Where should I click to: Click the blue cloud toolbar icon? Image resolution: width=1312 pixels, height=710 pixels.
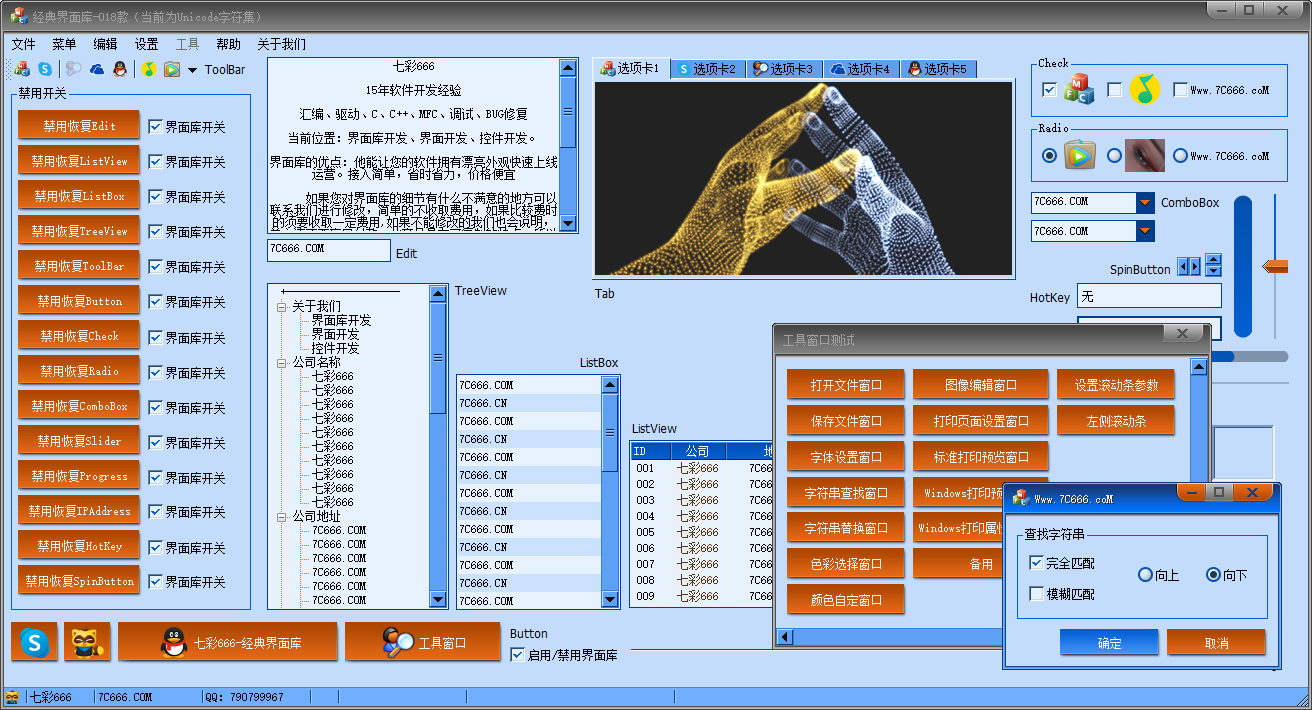tap(97, 69)
